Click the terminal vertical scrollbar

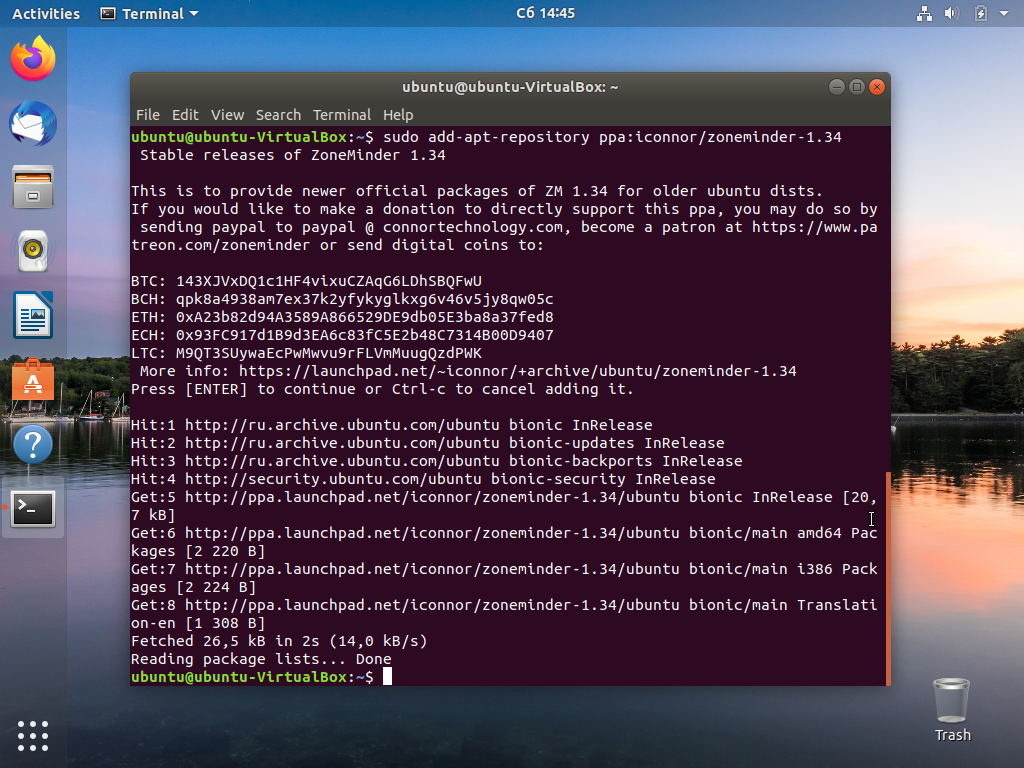888,578
